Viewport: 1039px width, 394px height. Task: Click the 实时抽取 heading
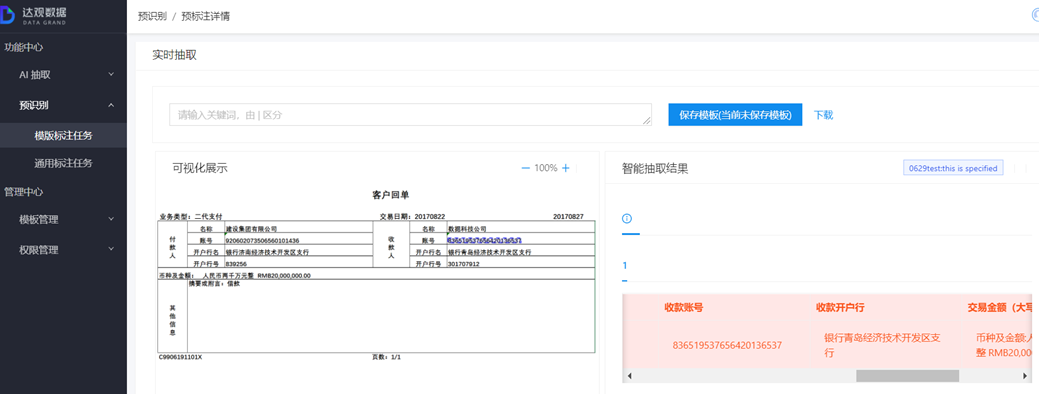(174, 55)
